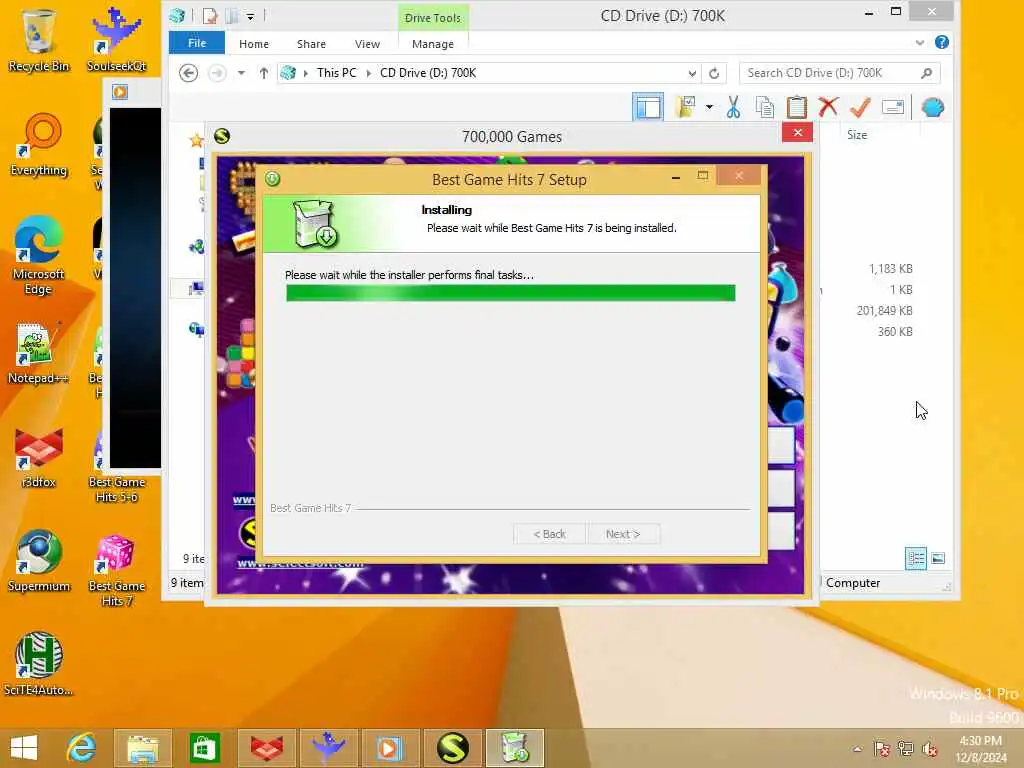Minimize the Best Game Hits 7 Setup window
This screenshot has width=1024, height=768.
pyautogui.click(x=676, y=177)
